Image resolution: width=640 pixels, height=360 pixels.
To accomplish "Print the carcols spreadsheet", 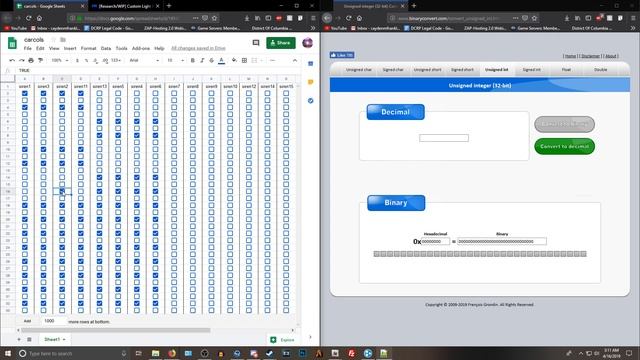I will (x=31, y=60).
